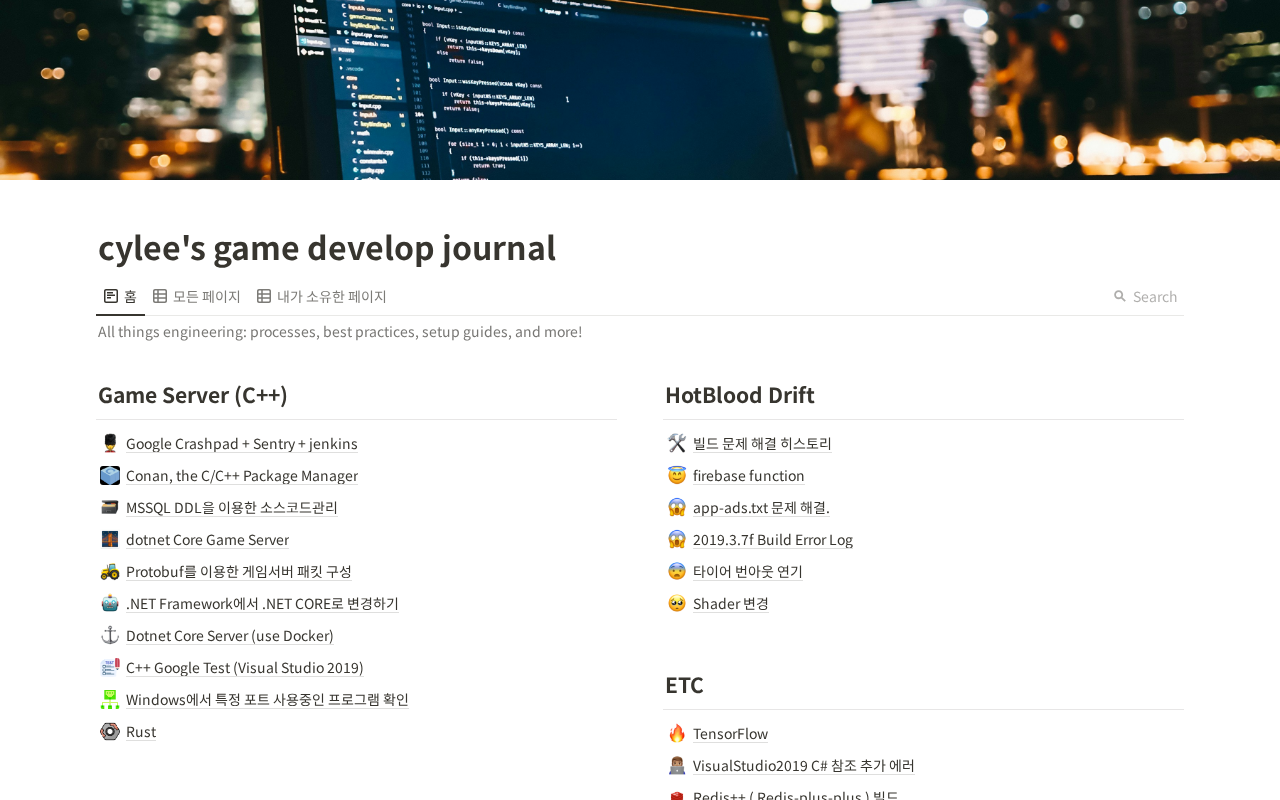Click the code-screen cover image
This screenshot has width=1280, height=800.
tap(640, 90)
